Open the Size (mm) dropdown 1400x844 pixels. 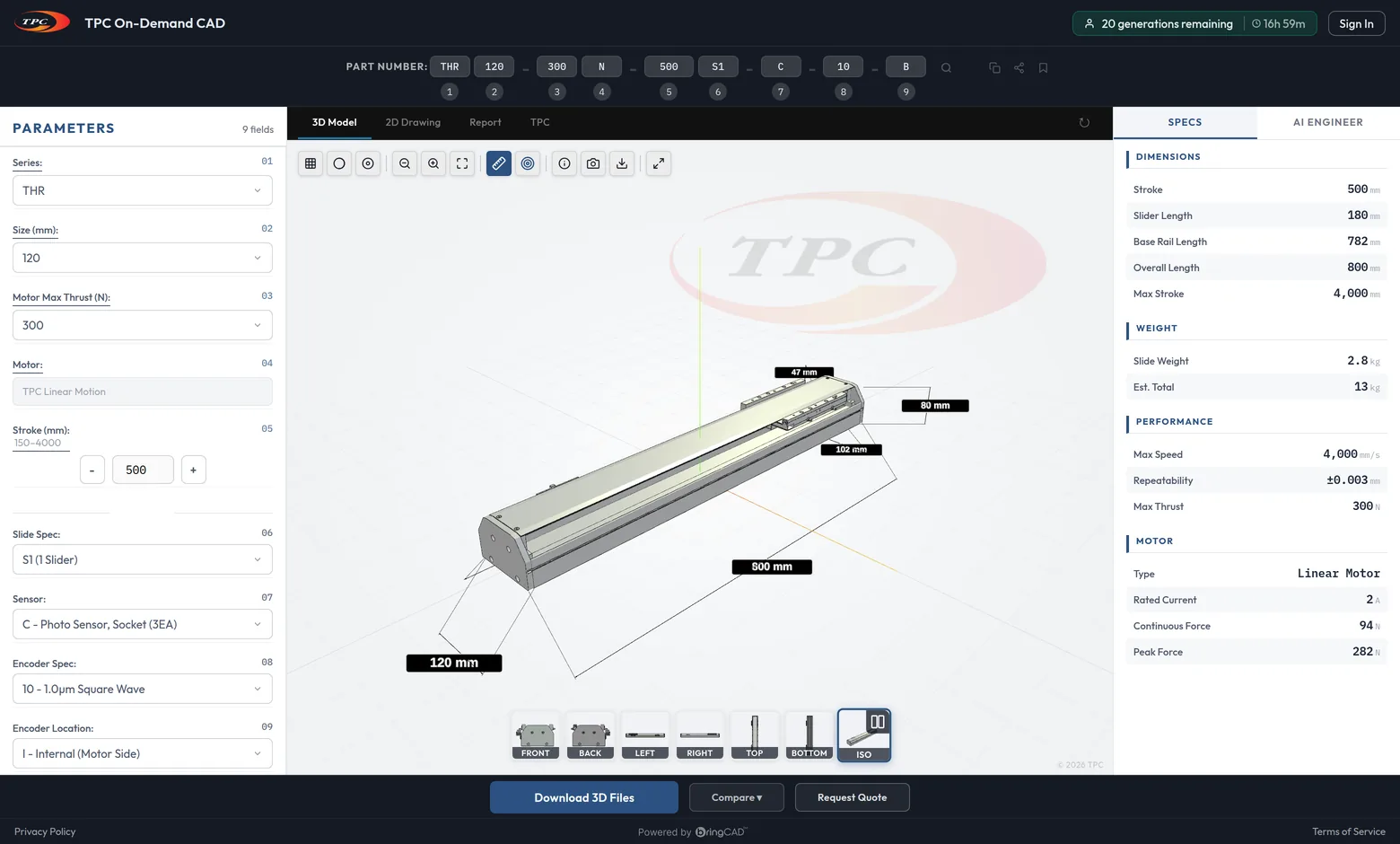[x=143, y=258]
